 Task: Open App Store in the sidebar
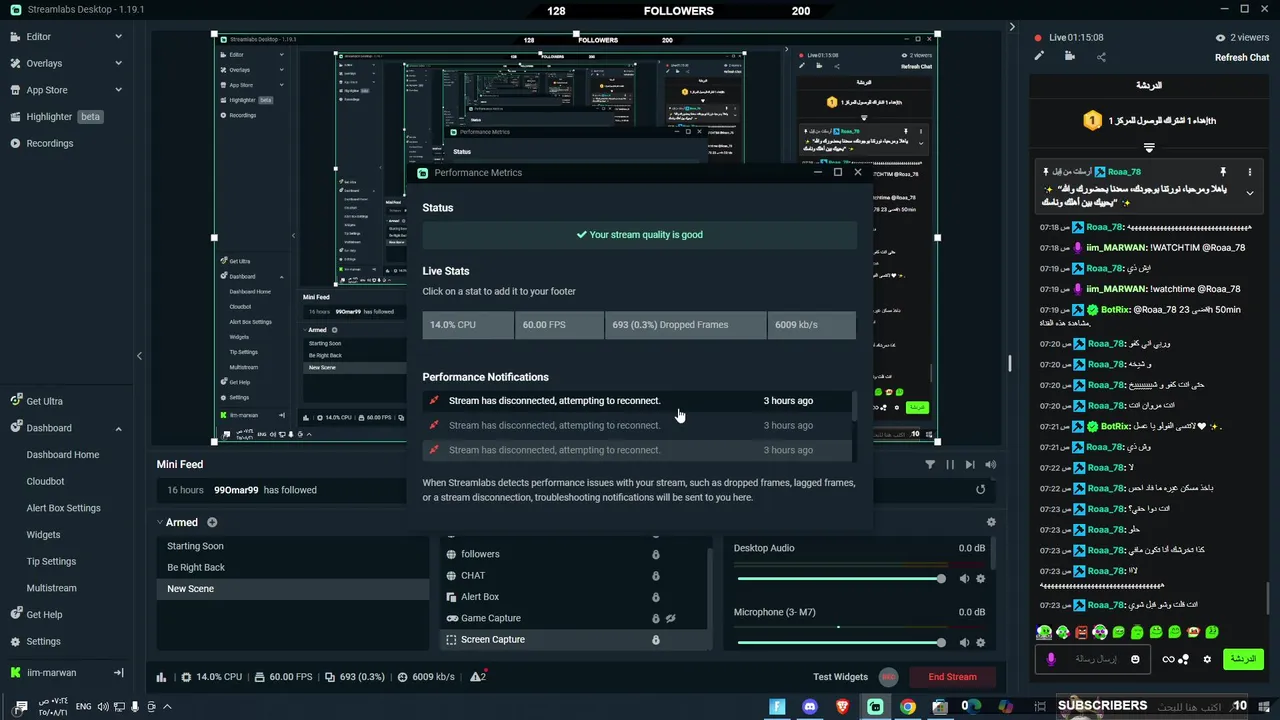click(x=46, y=90)
